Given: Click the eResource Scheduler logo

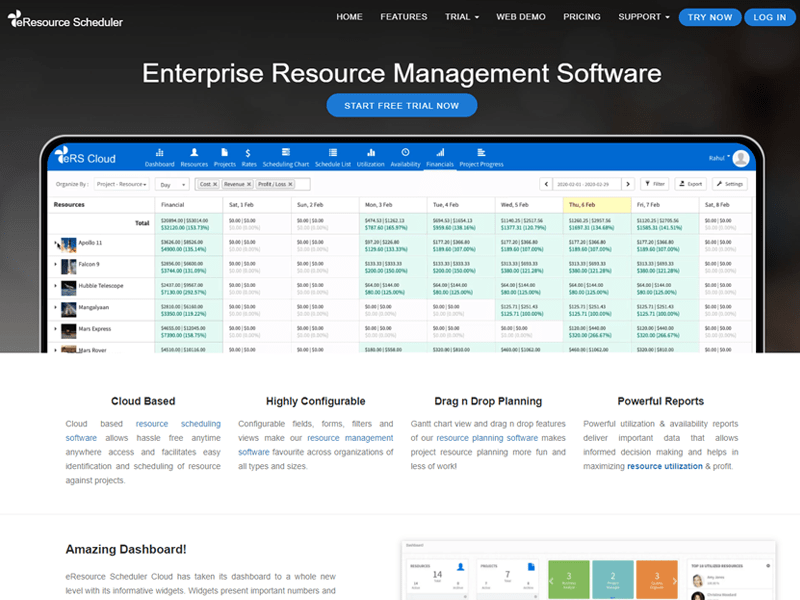Looking at the screenshot, I should [x=65, y=20].
